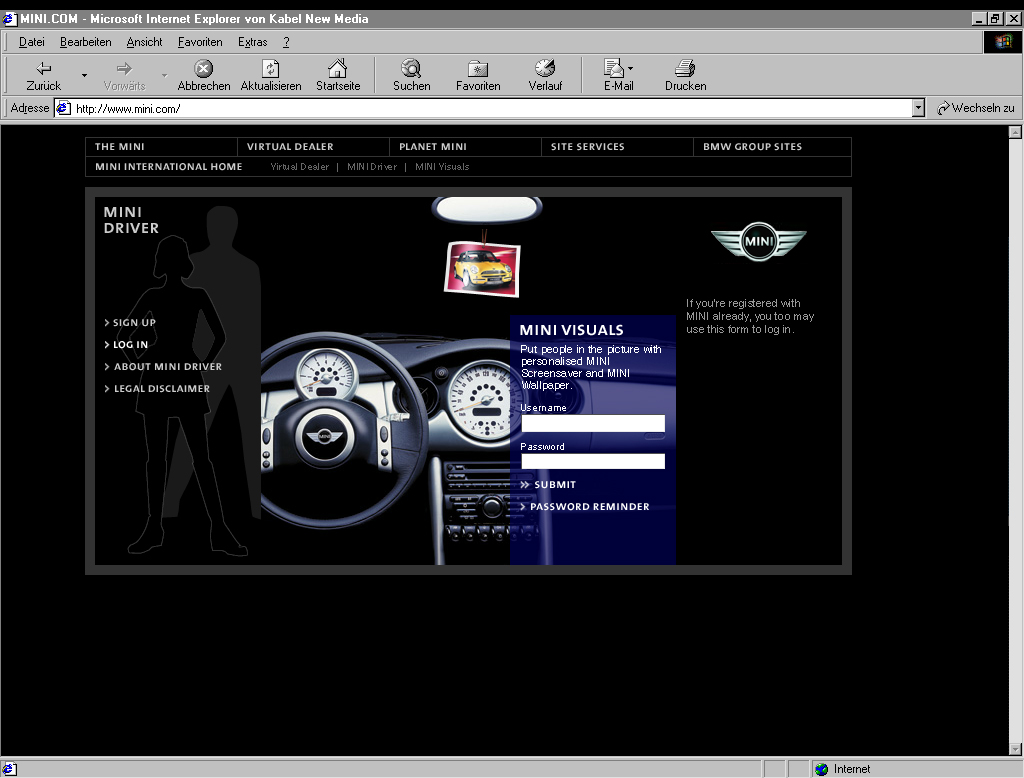Open the Extras menu
This screenshot has width=1024, height=778.
click(252, 42)
